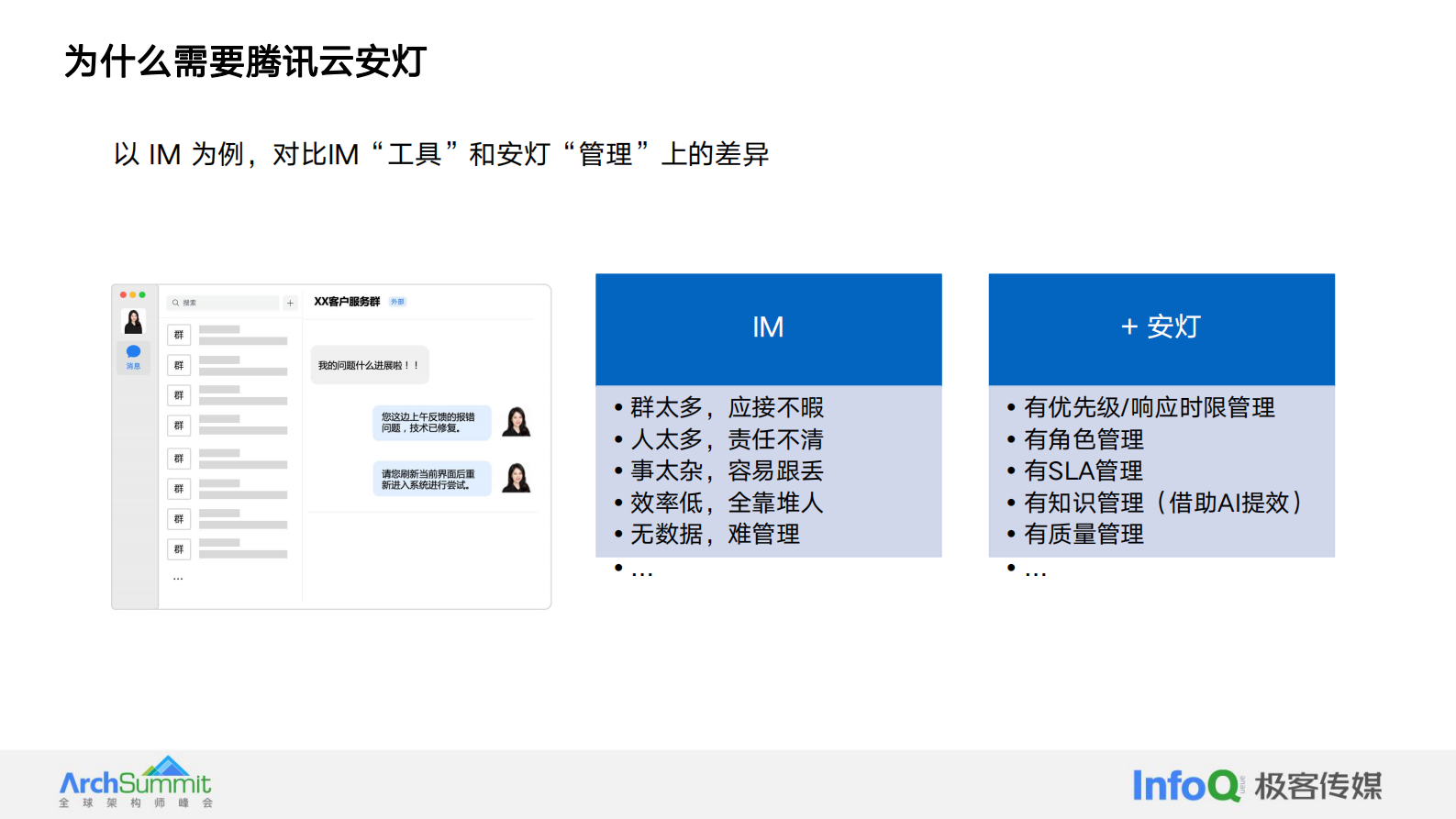Click the reply bubble about 技术已修复
Viewport: 1456px width, 819px height.
pyautogui.click(x=431, y=423)
